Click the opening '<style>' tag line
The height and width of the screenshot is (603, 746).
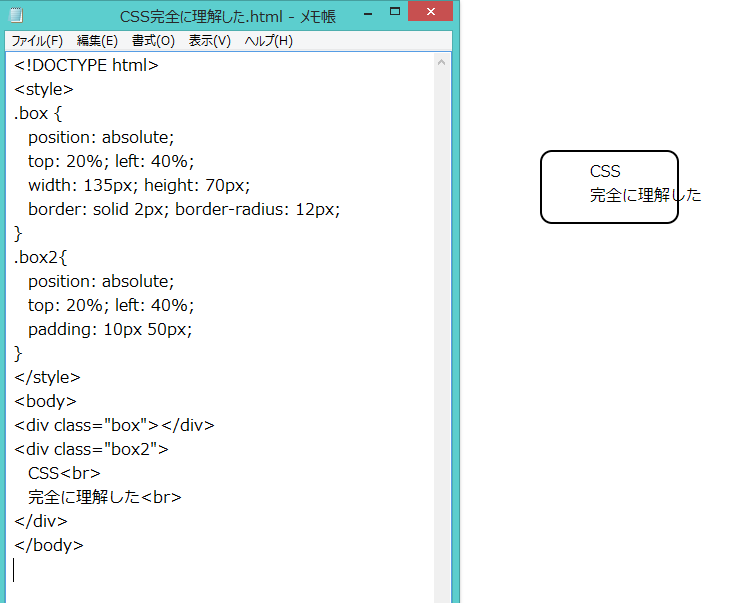click(x=44, y=89)
